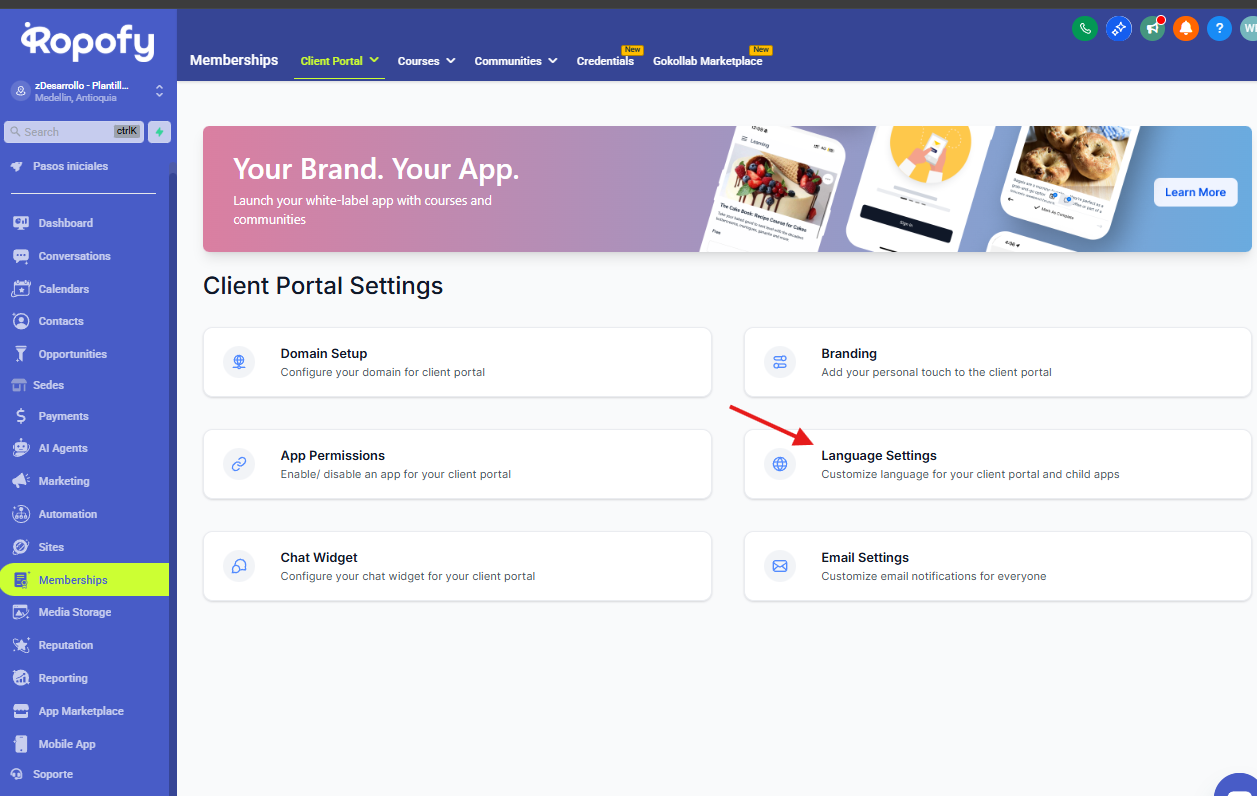Click the Language Settings globe icon
Screen dimensions: 1257x796
[780, 464]
